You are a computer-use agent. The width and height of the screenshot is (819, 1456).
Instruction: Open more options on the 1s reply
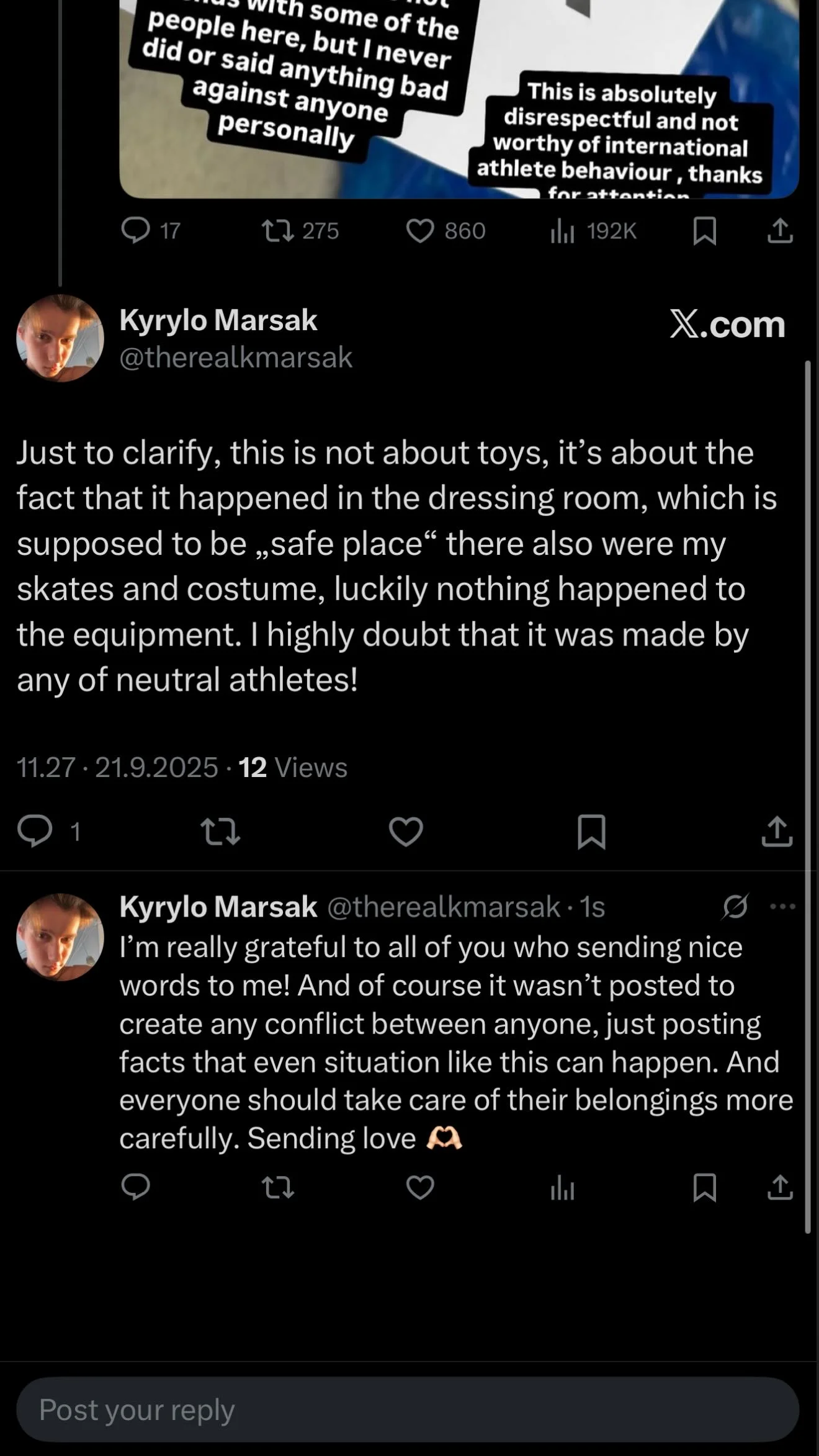pyautogui.click(x=782, y=907)
